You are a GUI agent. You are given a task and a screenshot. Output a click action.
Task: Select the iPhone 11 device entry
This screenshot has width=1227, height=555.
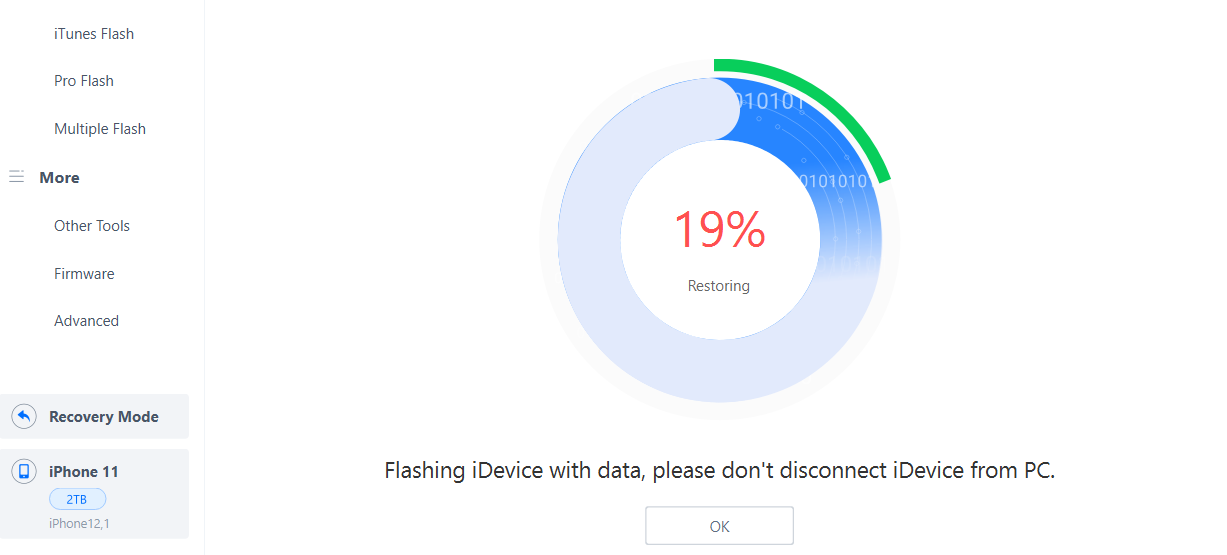[94, 494]
